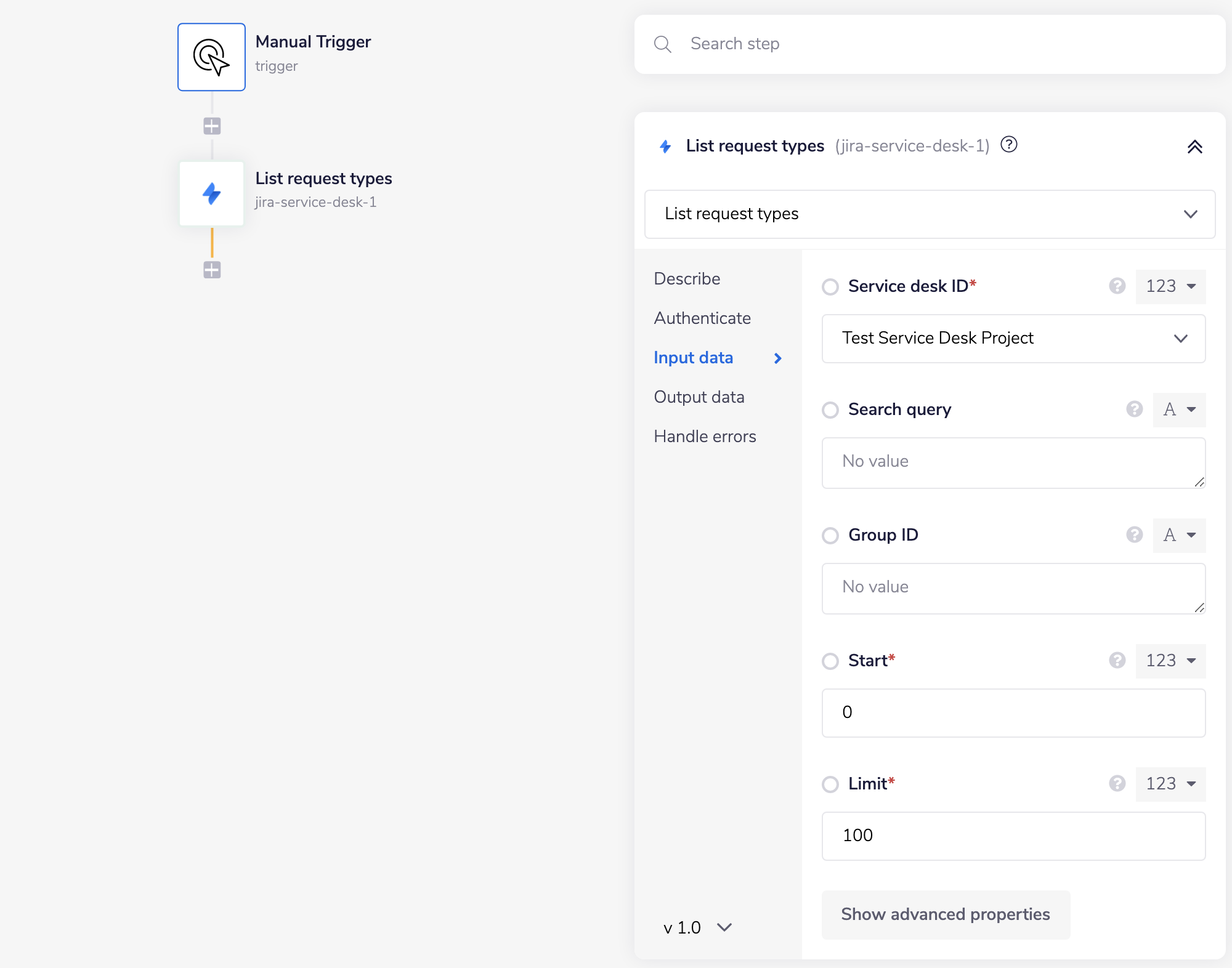The height and width of the screenshot is (968, 1232).
Task: Click inside the Limit value field
Action: point(1012,836)
